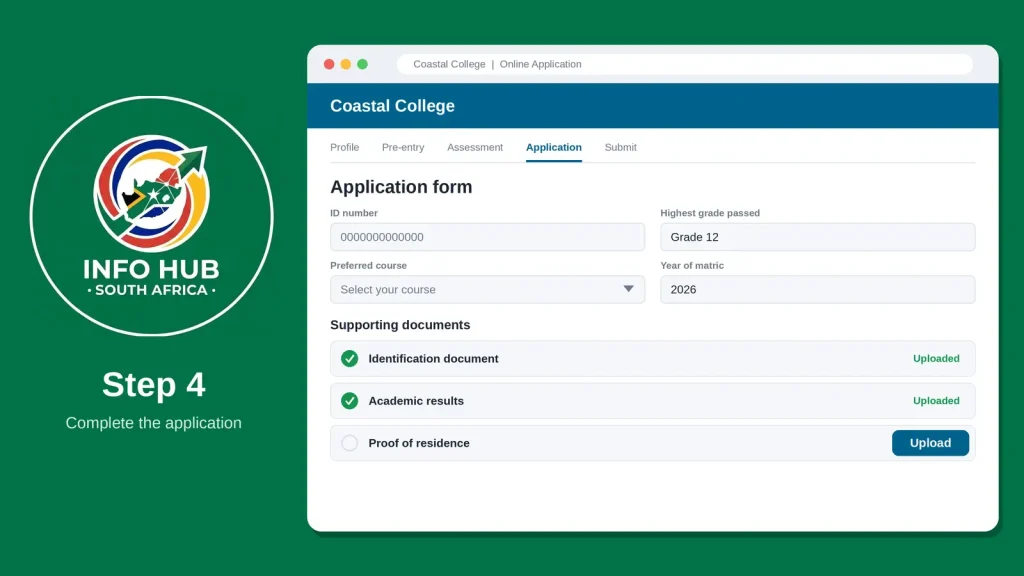1024x576 pixels.
Task: Click the Info Hub South Africa logo
Action: (x=152, y=216)
